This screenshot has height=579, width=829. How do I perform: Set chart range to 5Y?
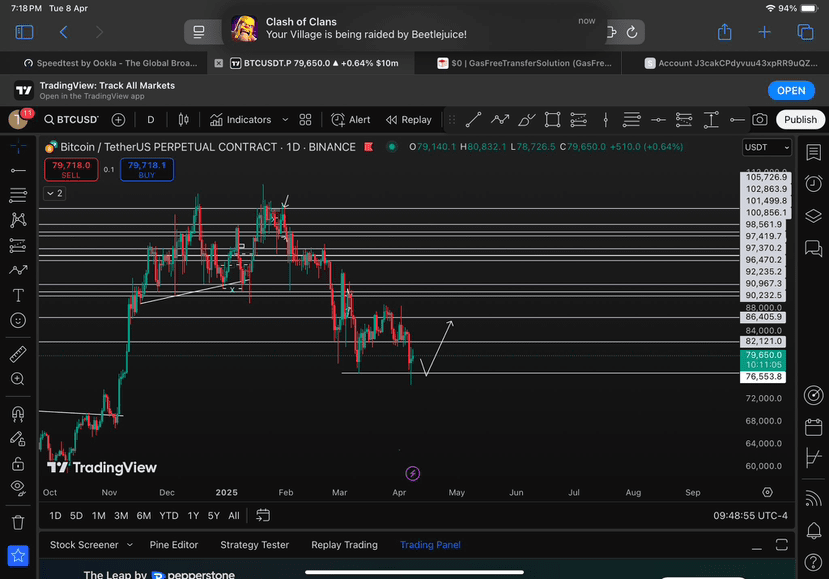coord(213,516)
